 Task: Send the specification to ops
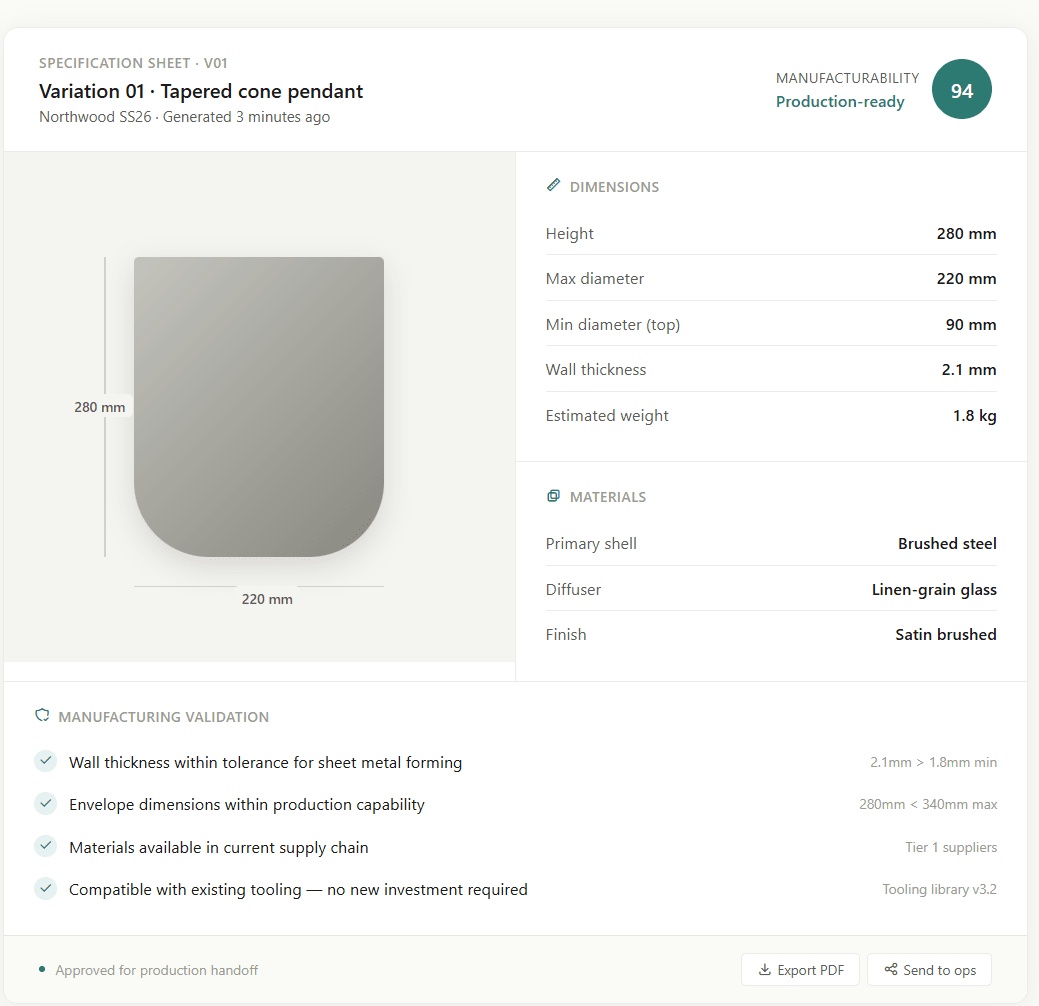tap(930, 970)
